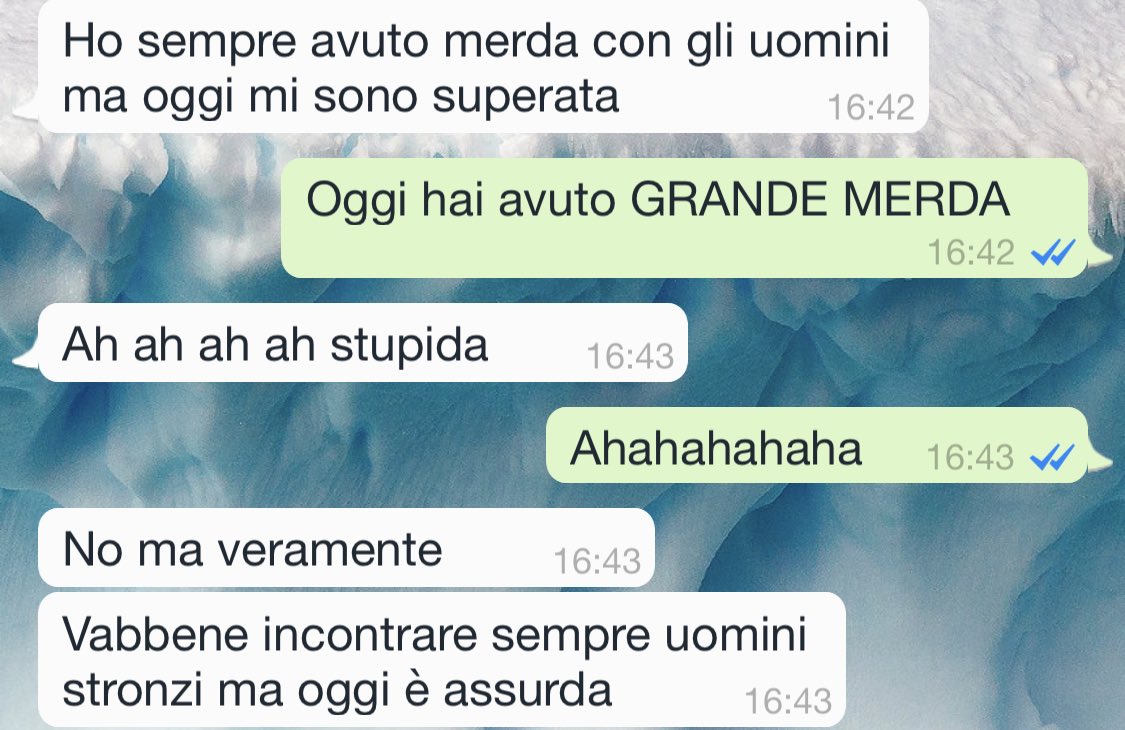Select the "No ma veramente" message
This screenshot has width=1125, height=730.
[347, 548]
